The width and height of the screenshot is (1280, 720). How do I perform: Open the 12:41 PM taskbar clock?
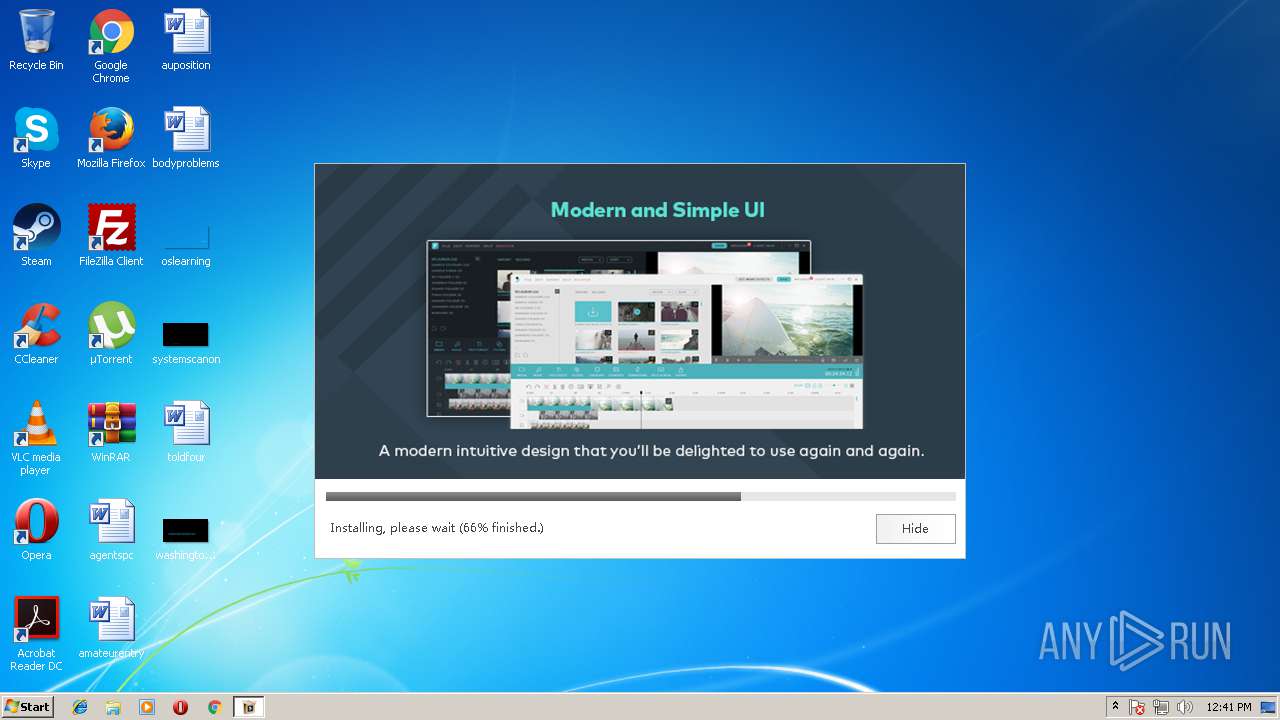(1229, 707)
